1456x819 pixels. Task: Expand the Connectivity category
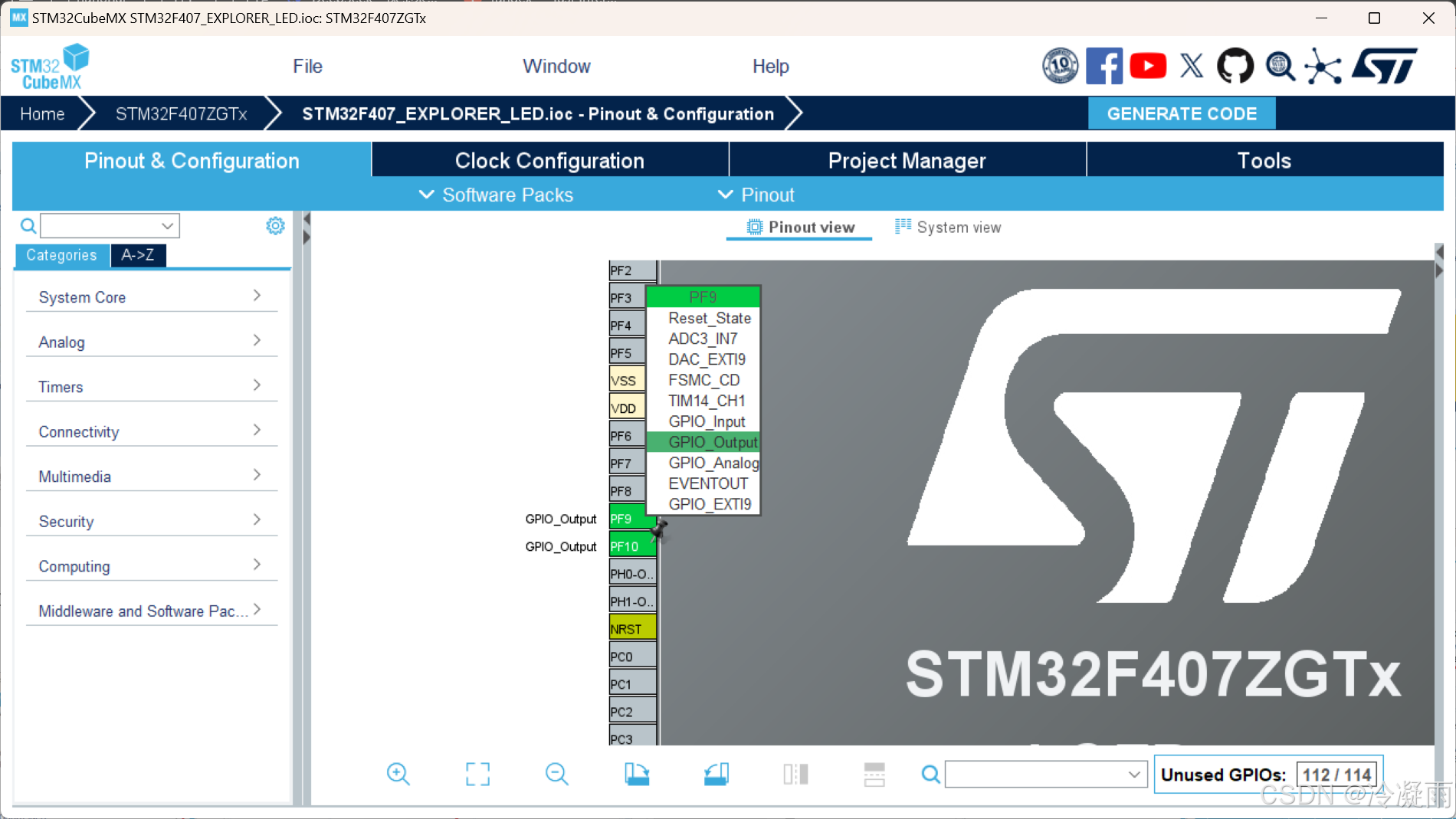152,431
